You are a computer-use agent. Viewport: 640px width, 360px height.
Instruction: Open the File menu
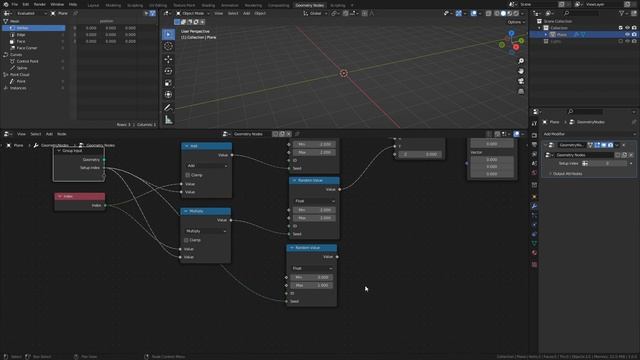15,4
